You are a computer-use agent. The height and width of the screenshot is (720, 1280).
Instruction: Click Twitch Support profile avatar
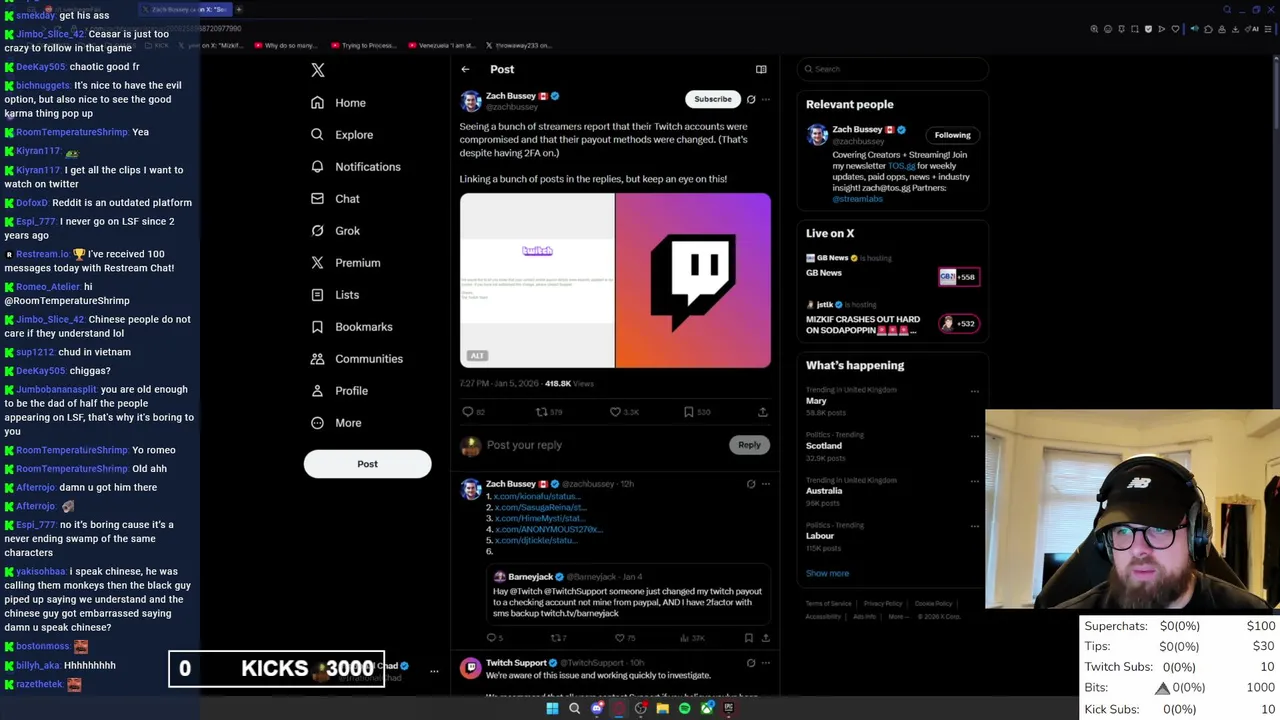click(470, 669)
